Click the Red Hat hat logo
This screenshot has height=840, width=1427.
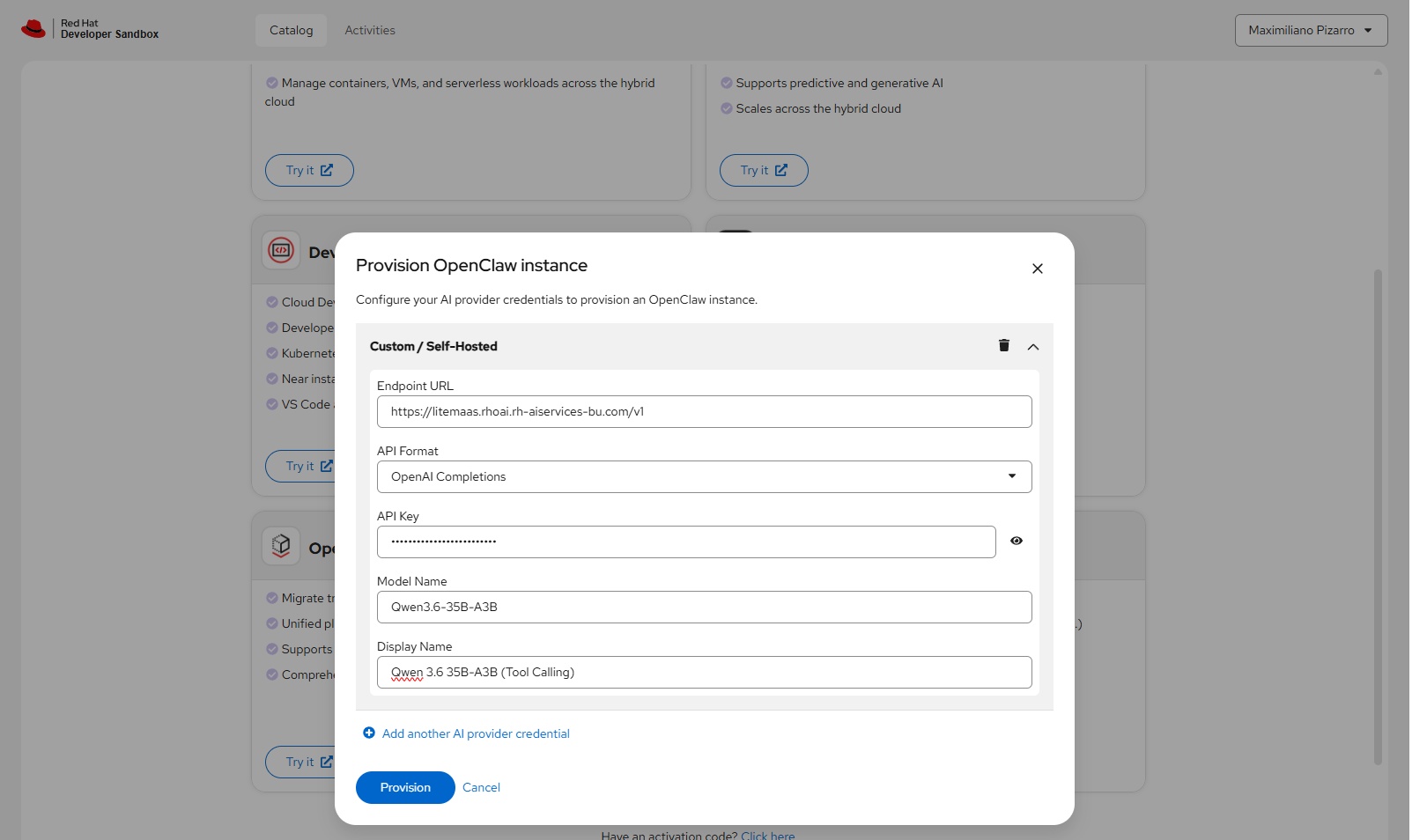33,29
